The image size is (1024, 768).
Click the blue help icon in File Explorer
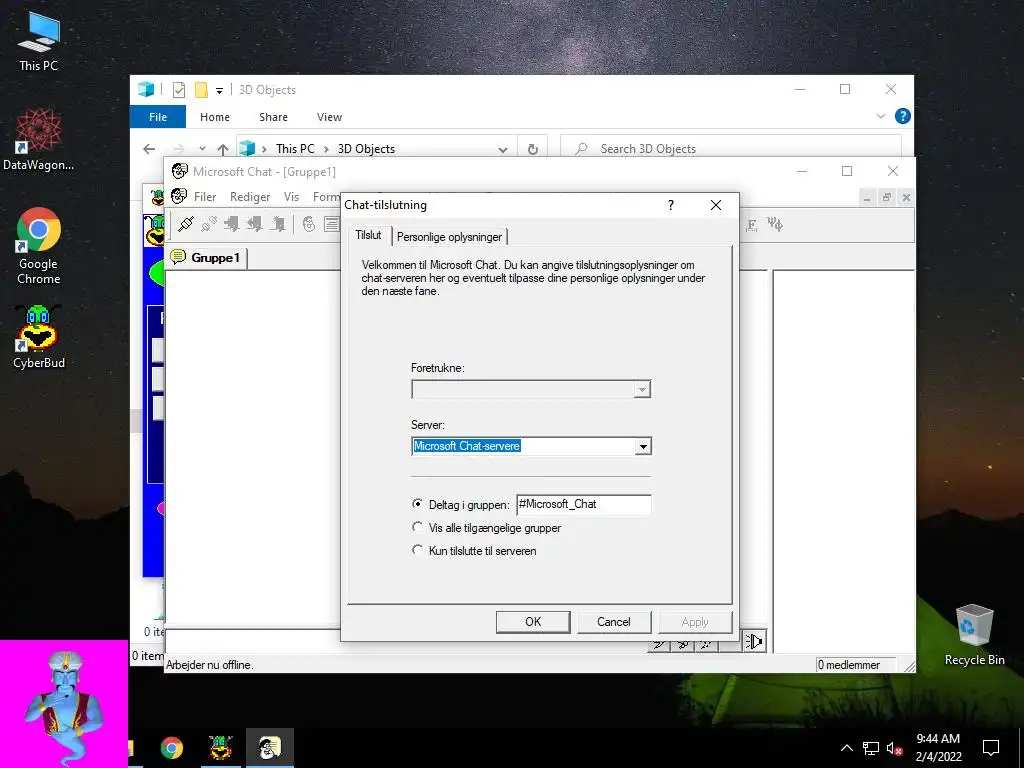pyautogui.click(x=903, y=116)
